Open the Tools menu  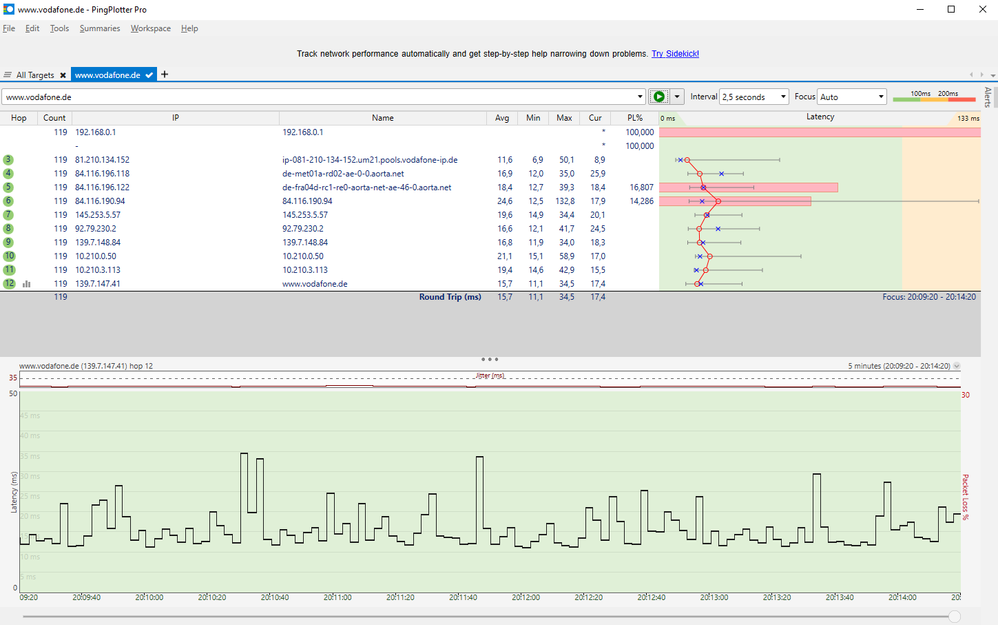point(59,29)
